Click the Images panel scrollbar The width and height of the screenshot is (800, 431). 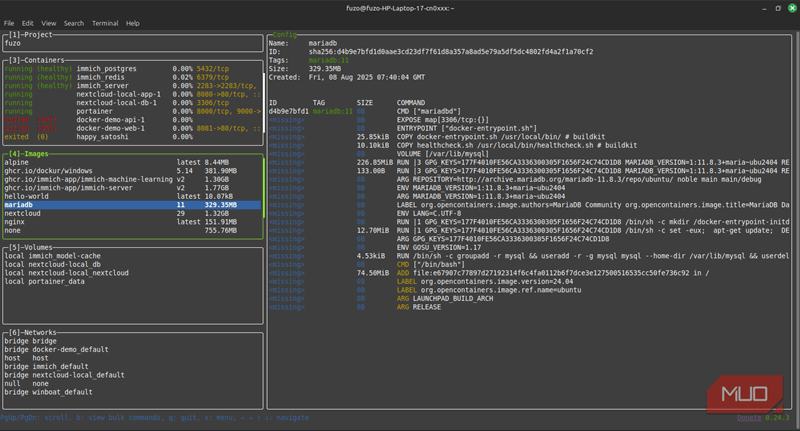coord(264,188)
